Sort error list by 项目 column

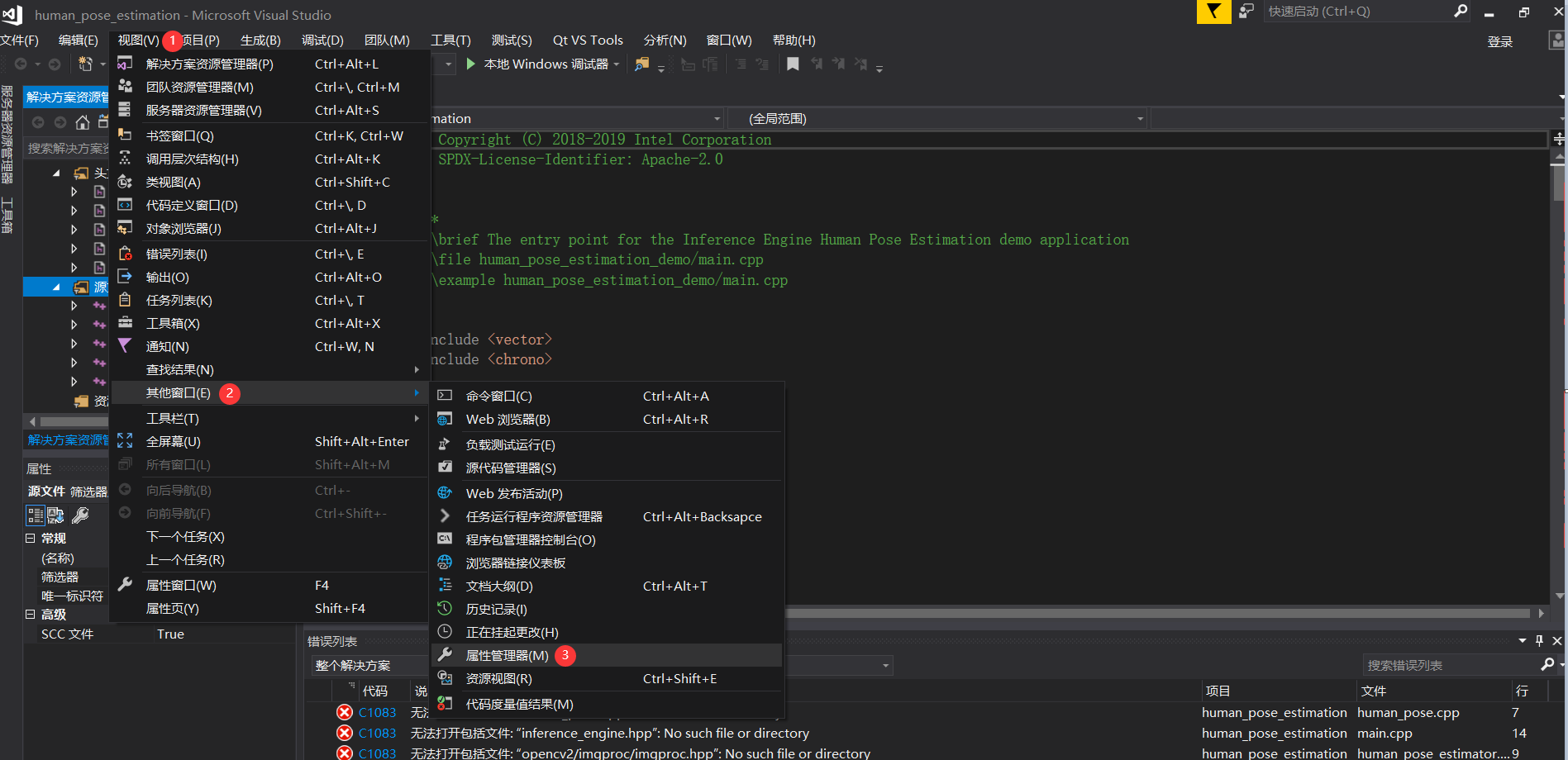[x=1278, y=691]
